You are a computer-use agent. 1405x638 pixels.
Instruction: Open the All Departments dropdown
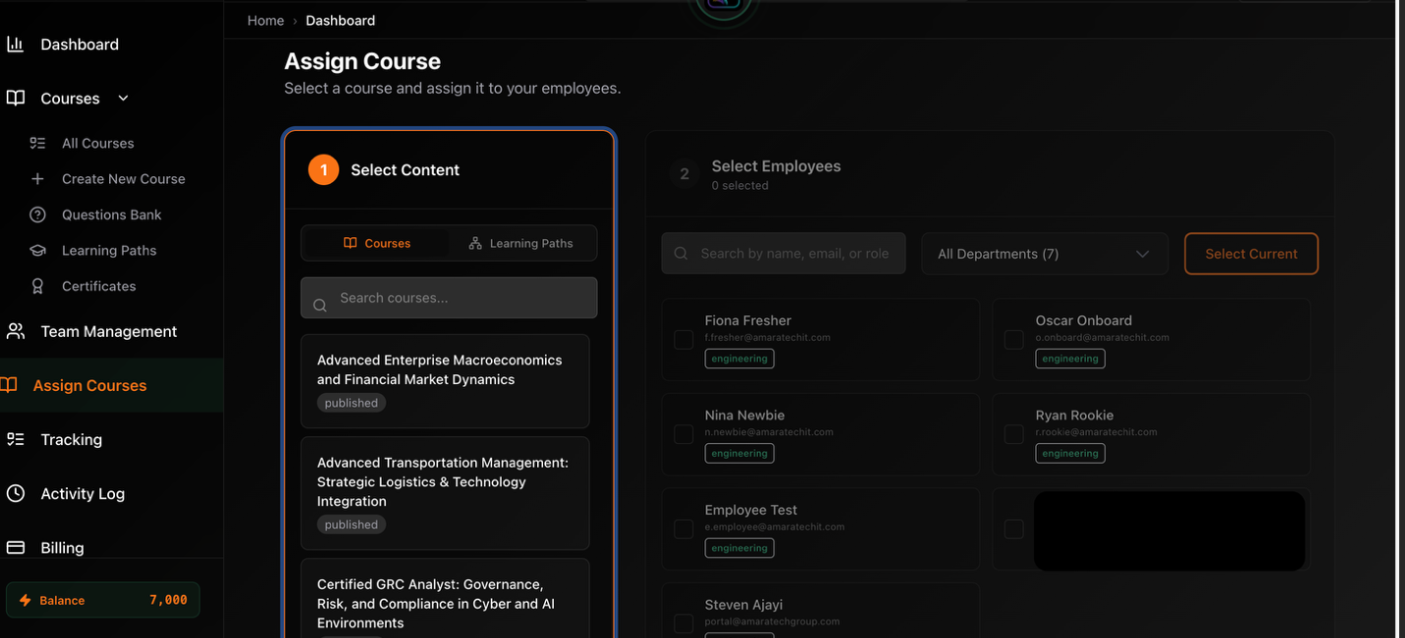click(x=1044, y=253)
